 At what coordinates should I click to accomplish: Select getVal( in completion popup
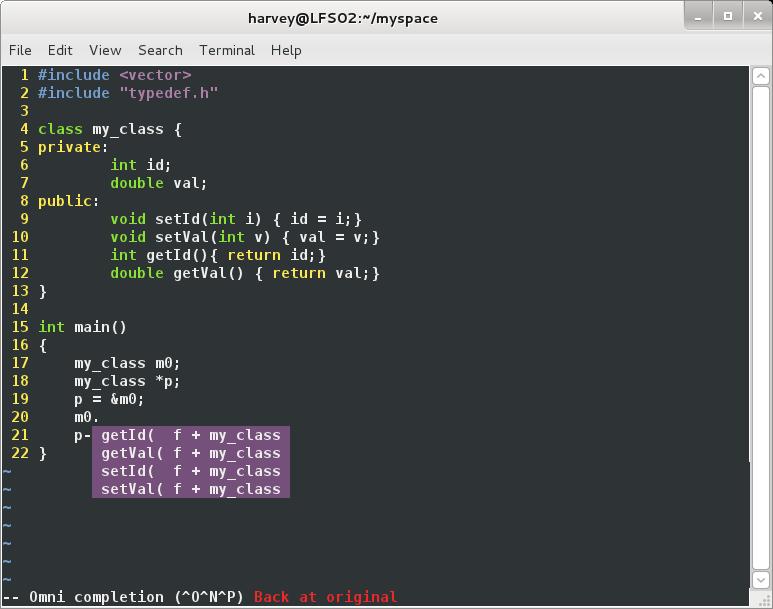tap(191, 453)
